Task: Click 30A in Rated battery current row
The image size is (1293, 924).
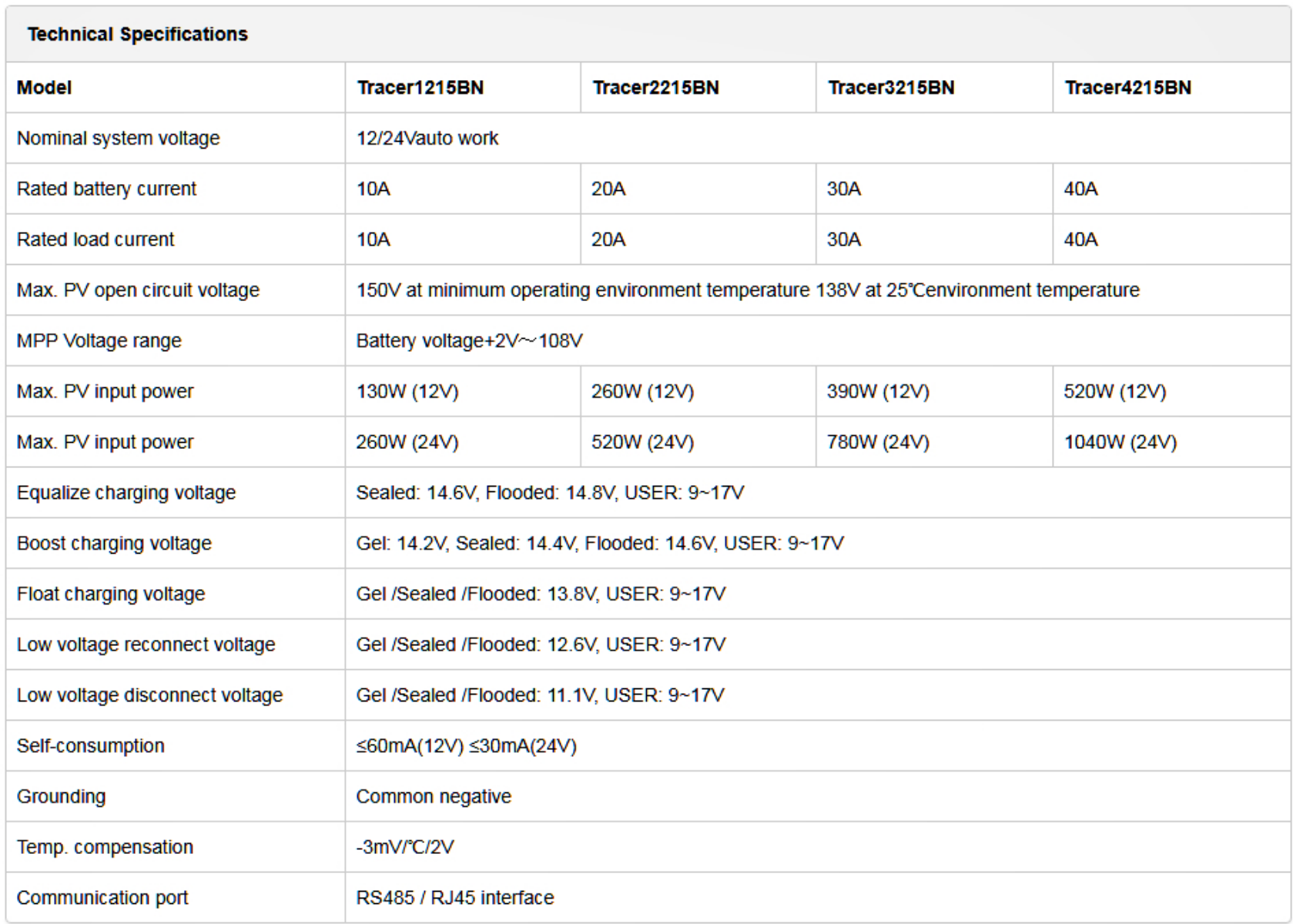Action: [x=844, y=189]
